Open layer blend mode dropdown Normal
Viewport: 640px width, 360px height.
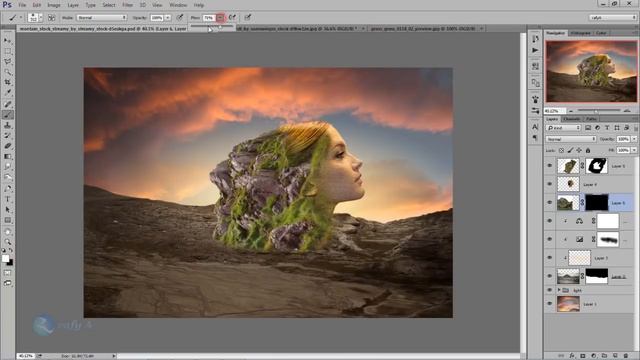click(x=571, y=139)
